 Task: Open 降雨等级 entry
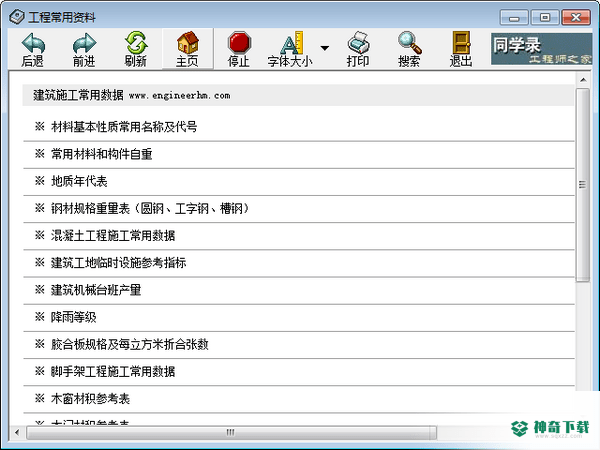pyautogui.click(x=73, y=317)
